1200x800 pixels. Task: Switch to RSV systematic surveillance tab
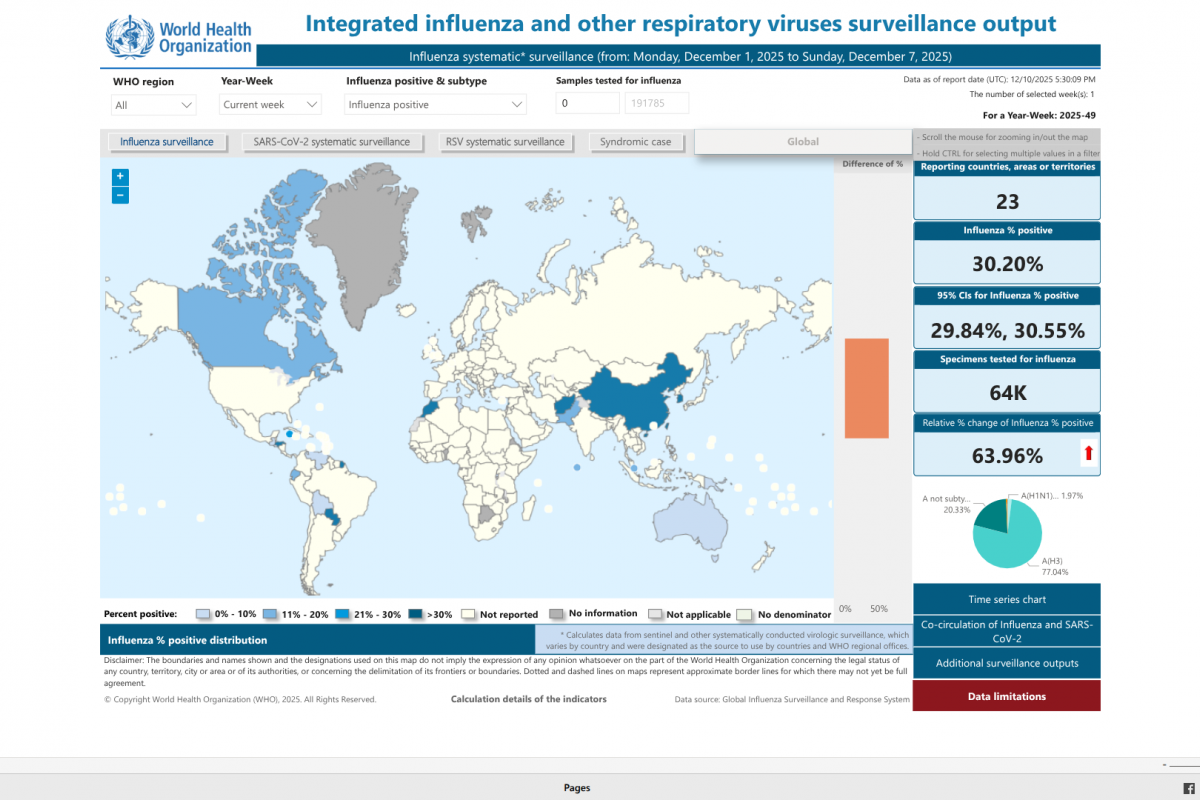point(506,142)
